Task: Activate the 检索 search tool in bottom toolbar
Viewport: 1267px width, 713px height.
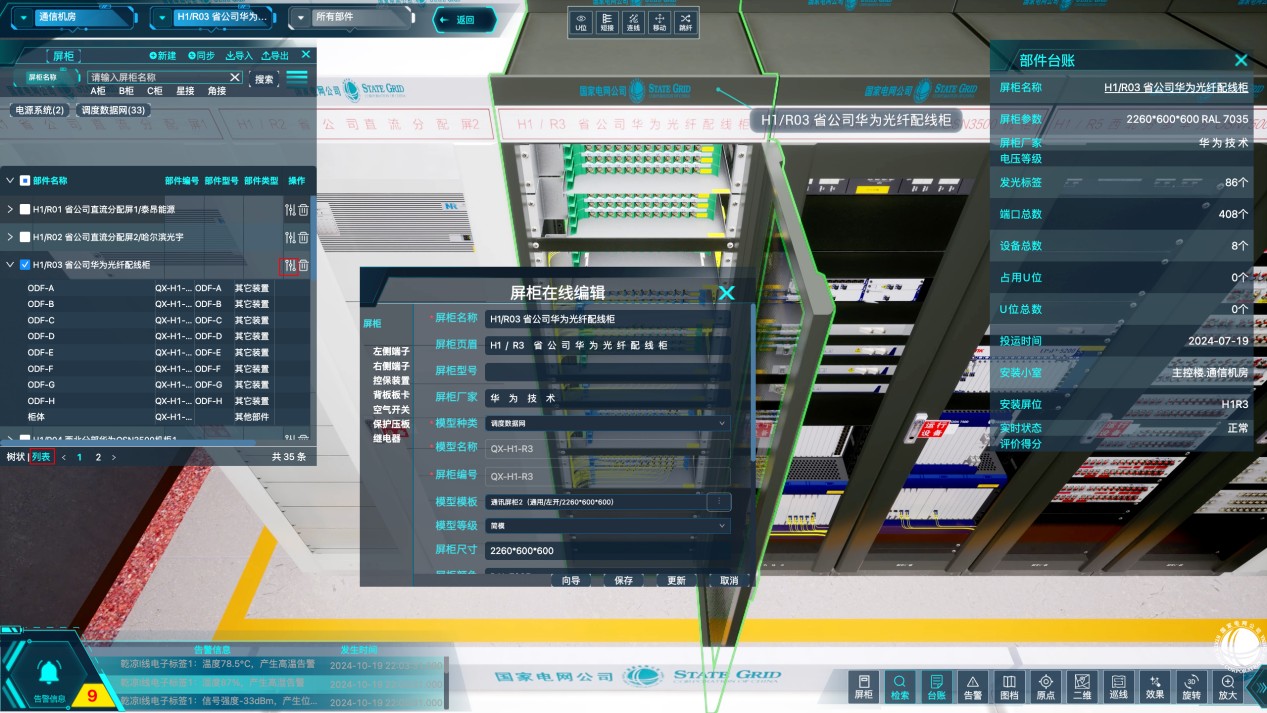Action: point(900,686)
